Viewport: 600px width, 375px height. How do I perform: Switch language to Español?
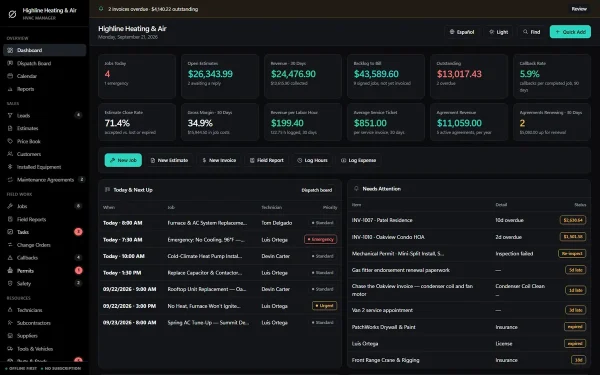click(462, 32)
